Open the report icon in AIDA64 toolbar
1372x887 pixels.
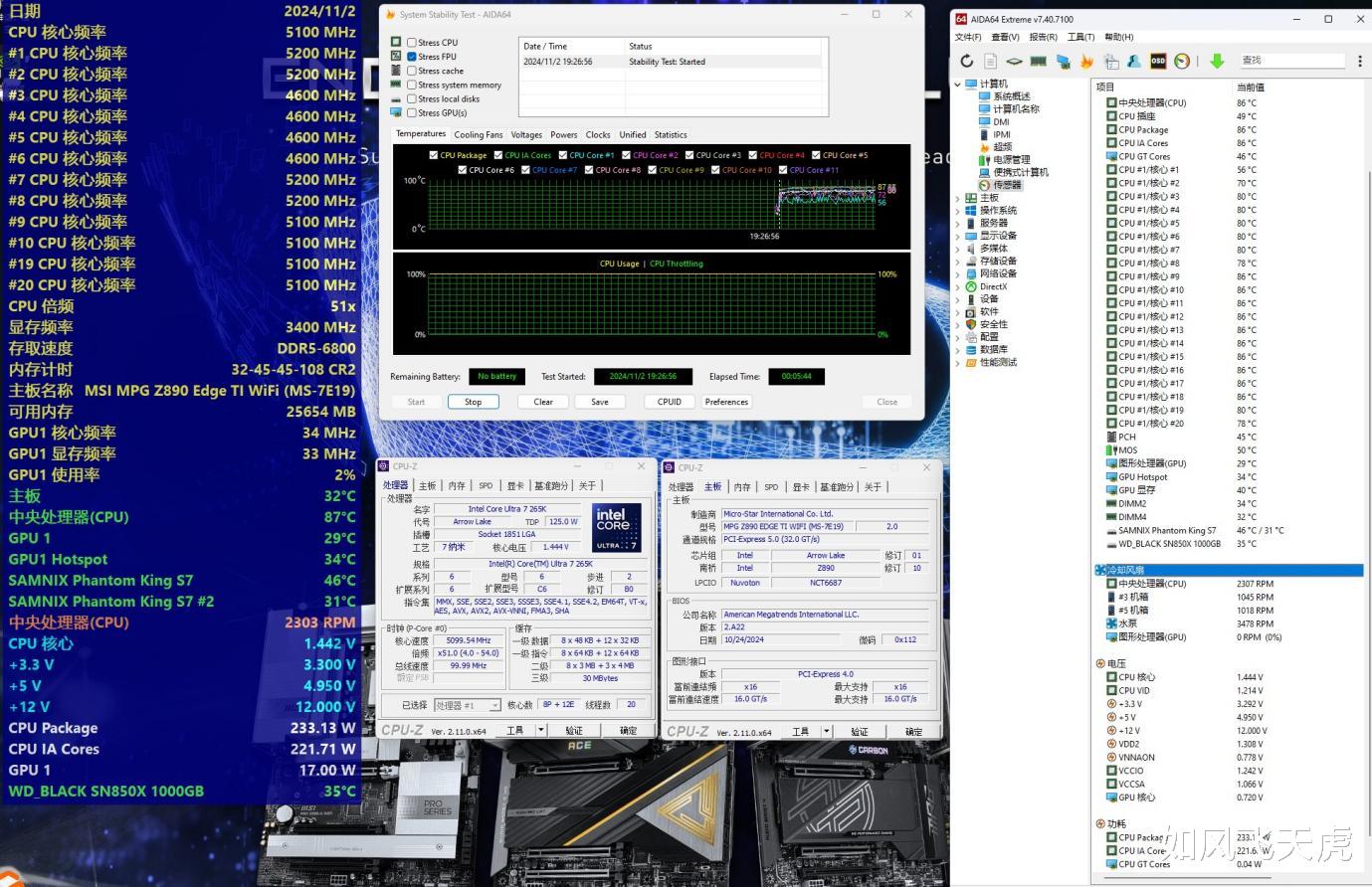tap(990, 61)
